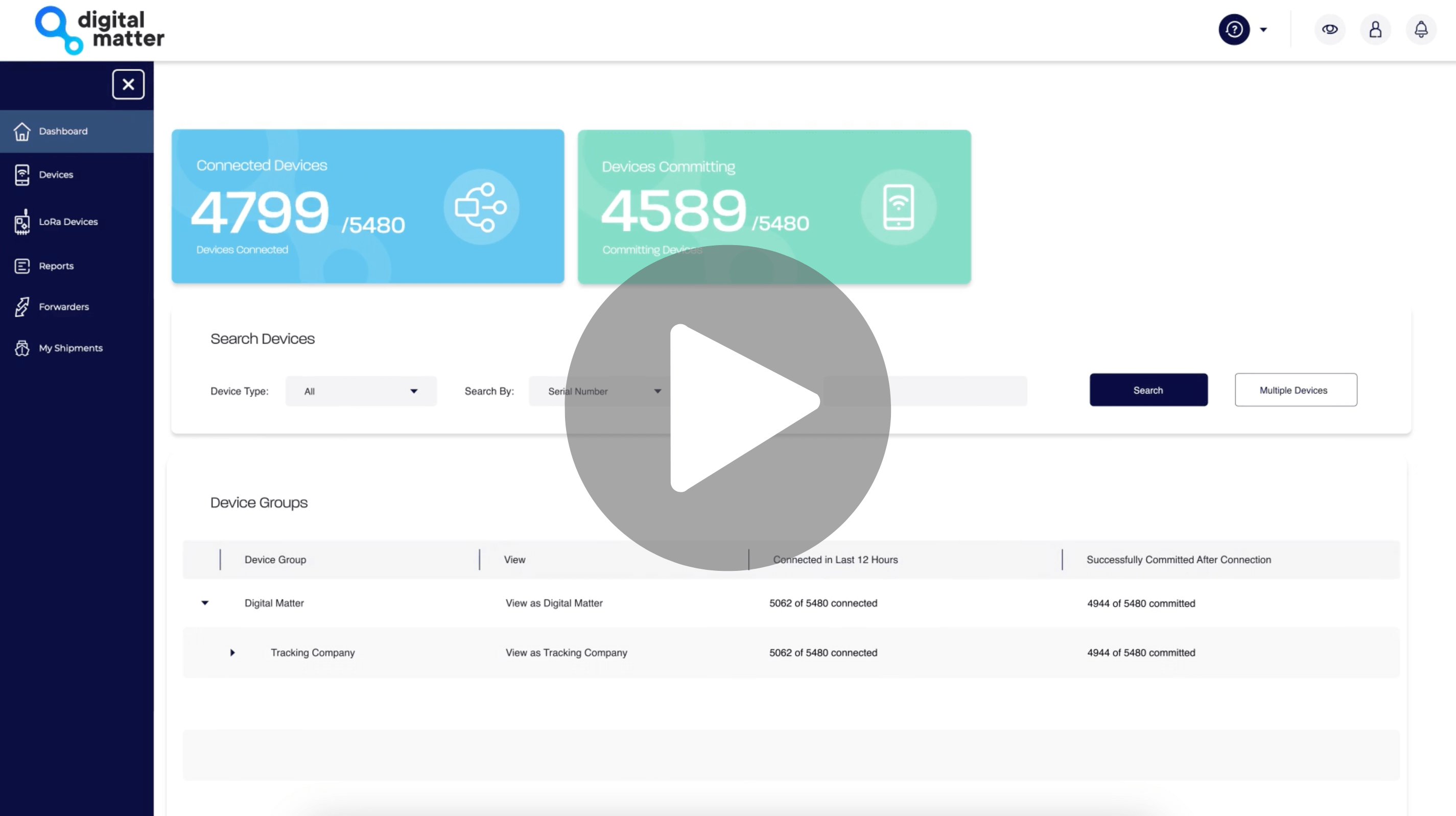Open Reports from the sidebar

pos(56,266)
